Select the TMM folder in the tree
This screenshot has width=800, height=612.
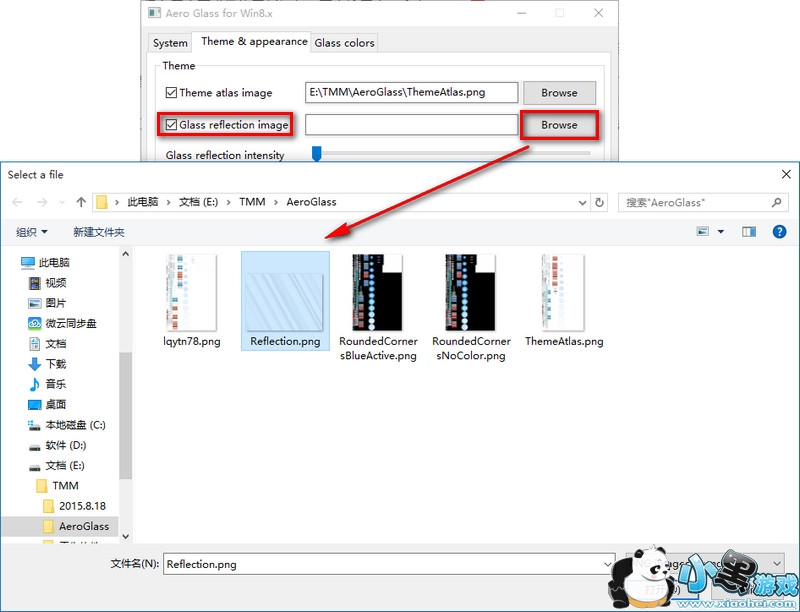58,486
